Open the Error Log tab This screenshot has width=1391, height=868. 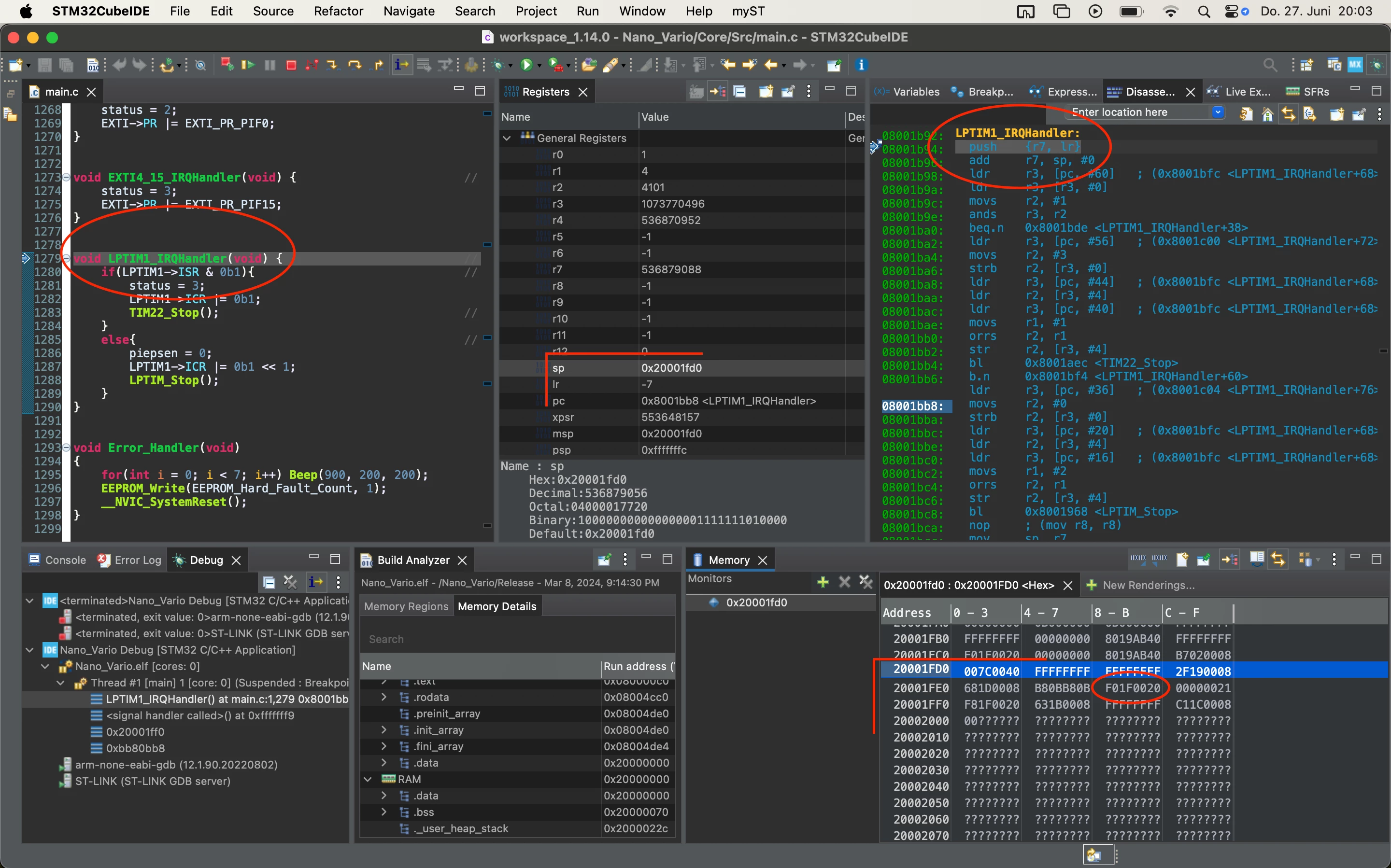(x=129, y=560)
